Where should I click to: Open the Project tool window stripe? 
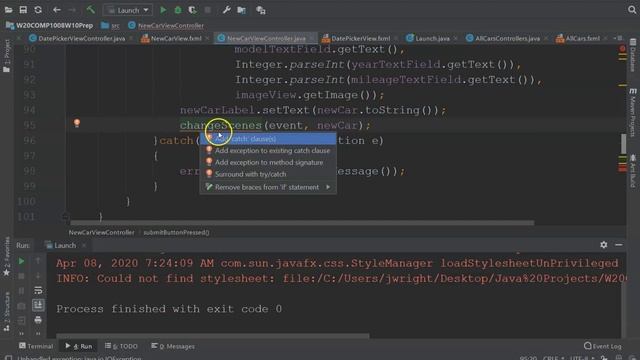click(7, 57)
